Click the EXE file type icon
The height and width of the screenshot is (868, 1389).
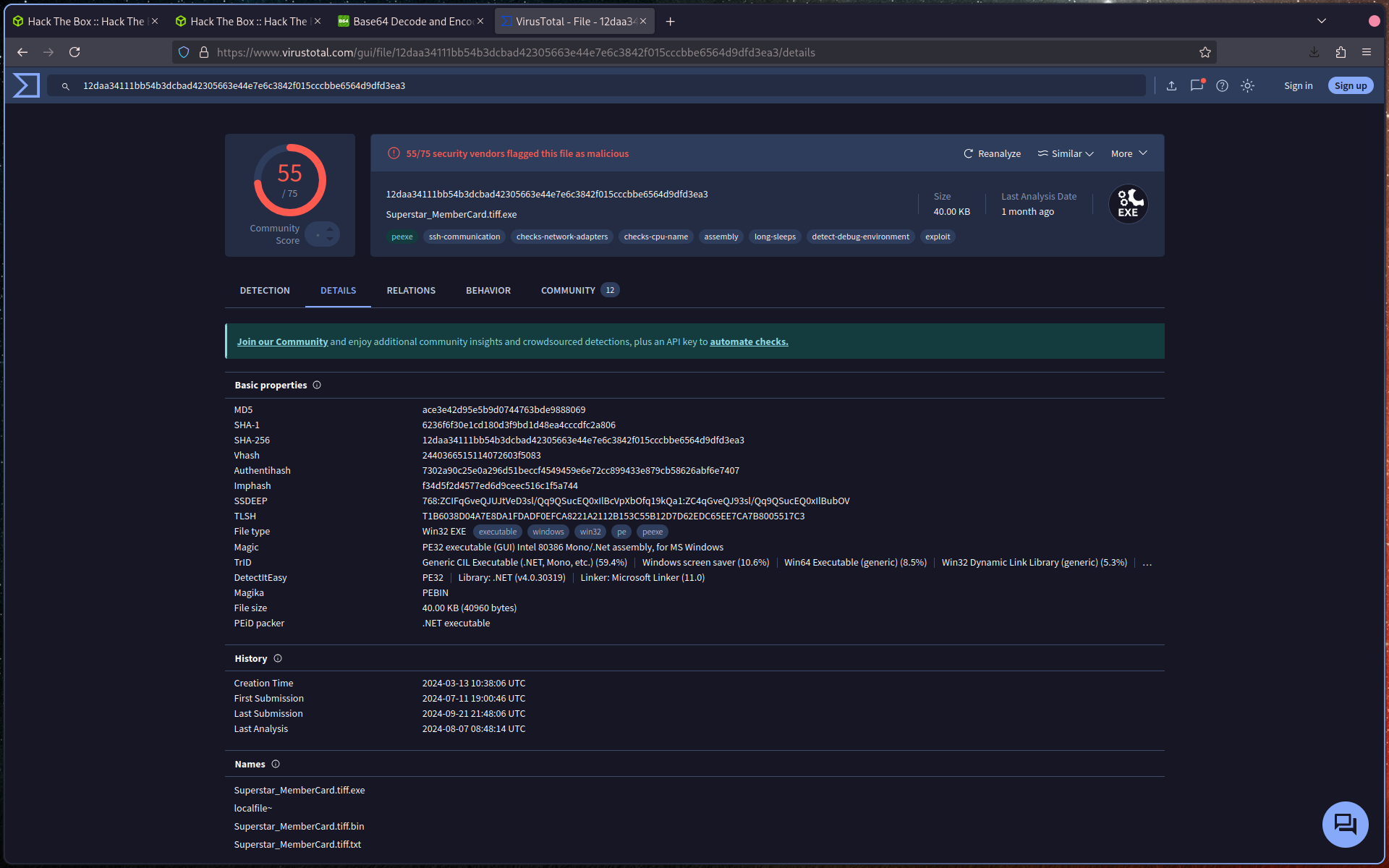click(1128, 204)
